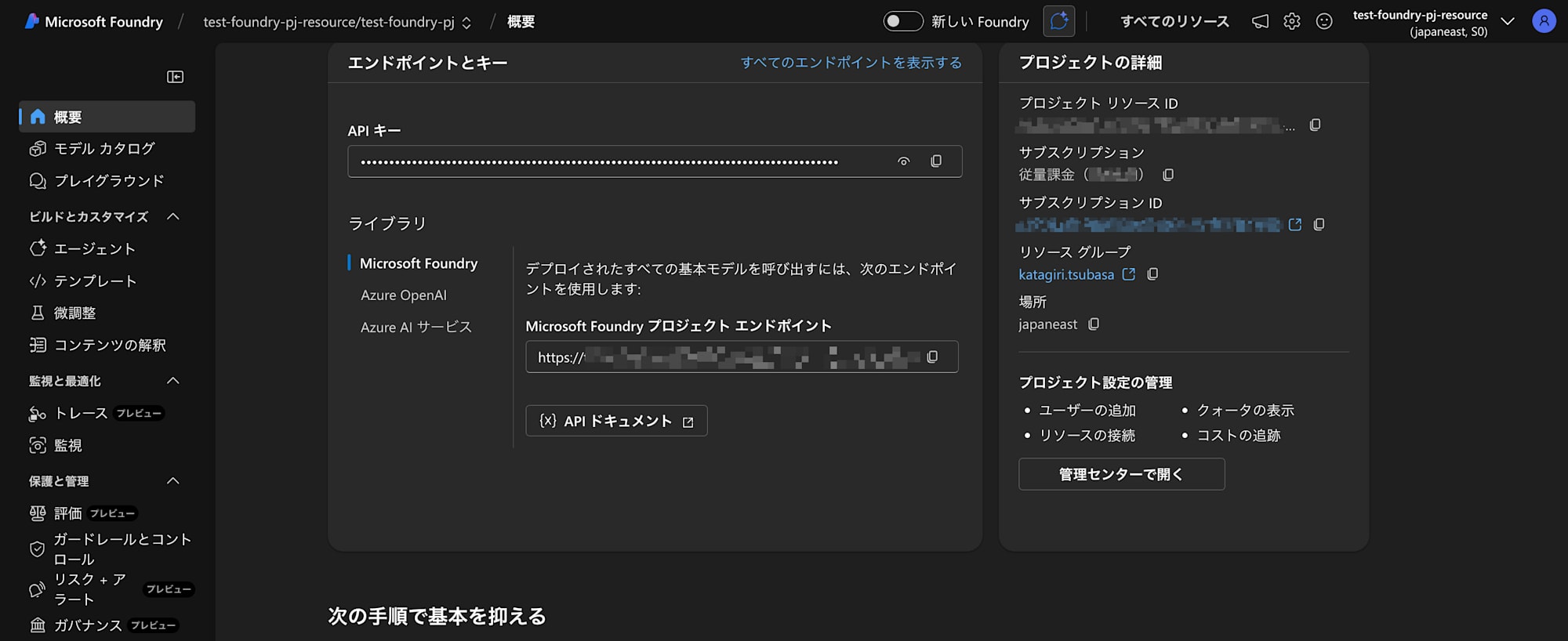Collapse the left sidebar panel icon

(x=175, y=77)
